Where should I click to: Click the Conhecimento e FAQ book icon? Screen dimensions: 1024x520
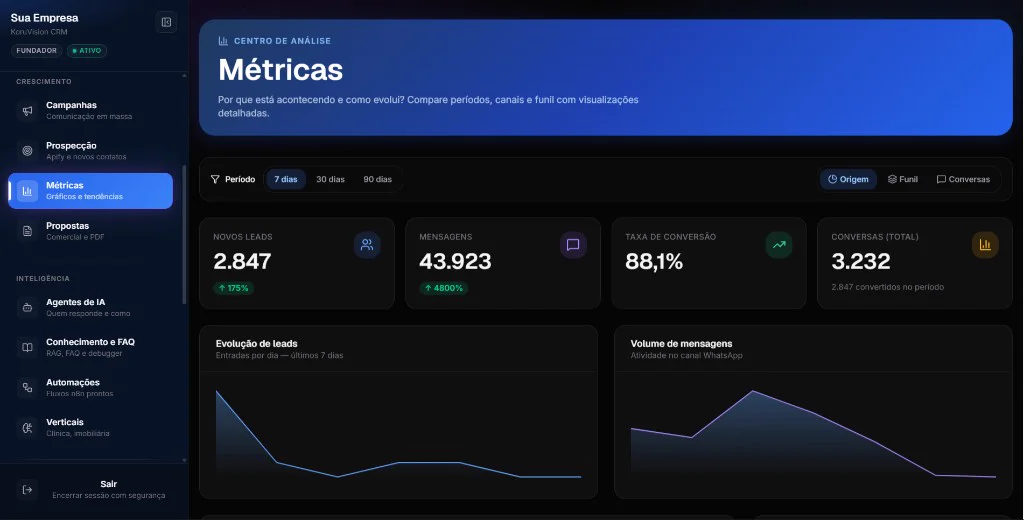[x=27, y=348]
